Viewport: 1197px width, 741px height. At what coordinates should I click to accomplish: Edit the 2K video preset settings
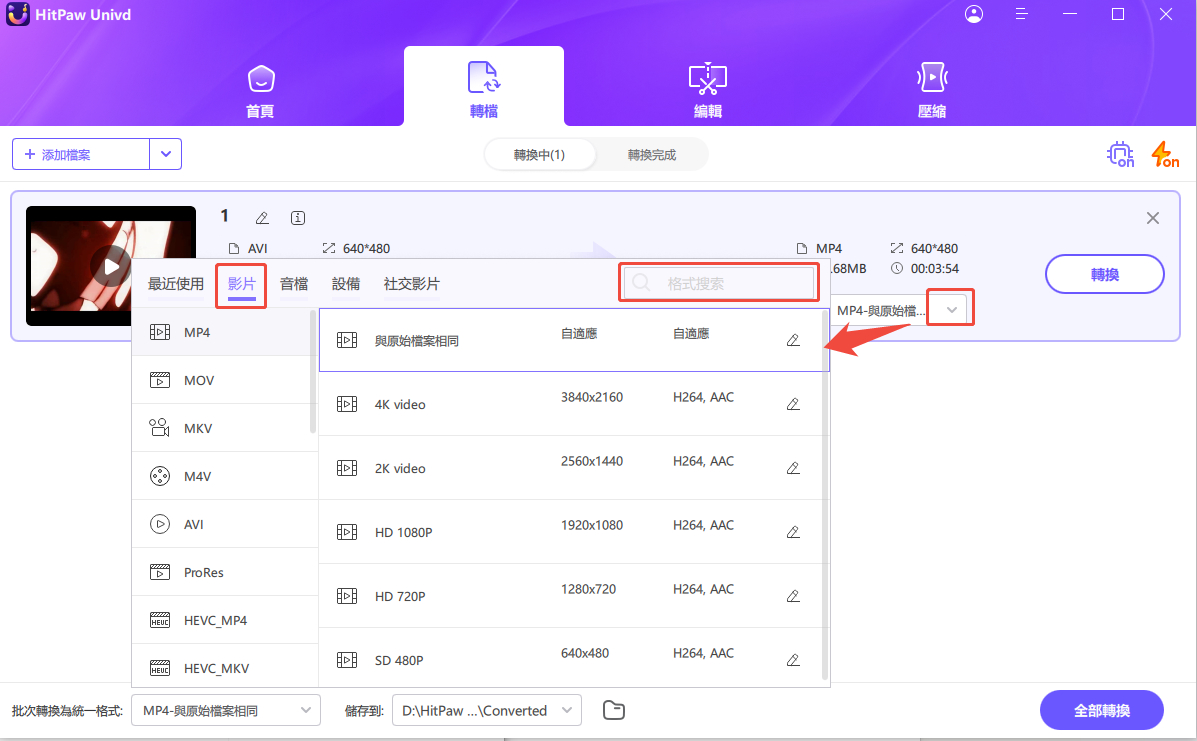(793, 468)
